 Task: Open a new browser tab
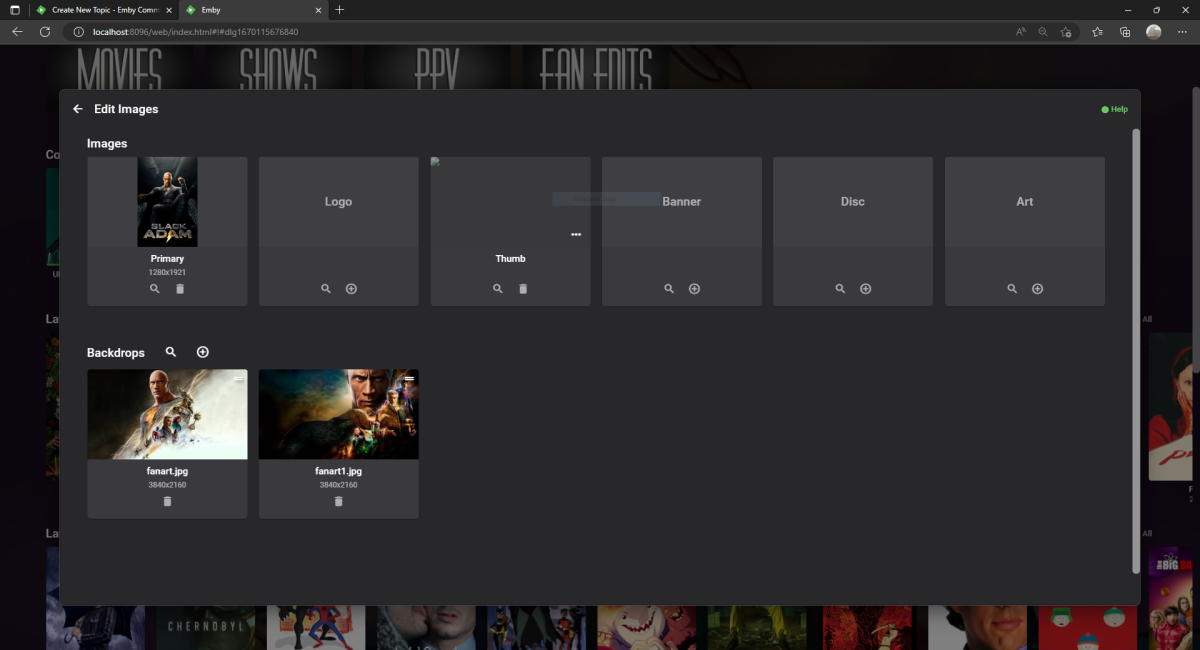(340, 9)
